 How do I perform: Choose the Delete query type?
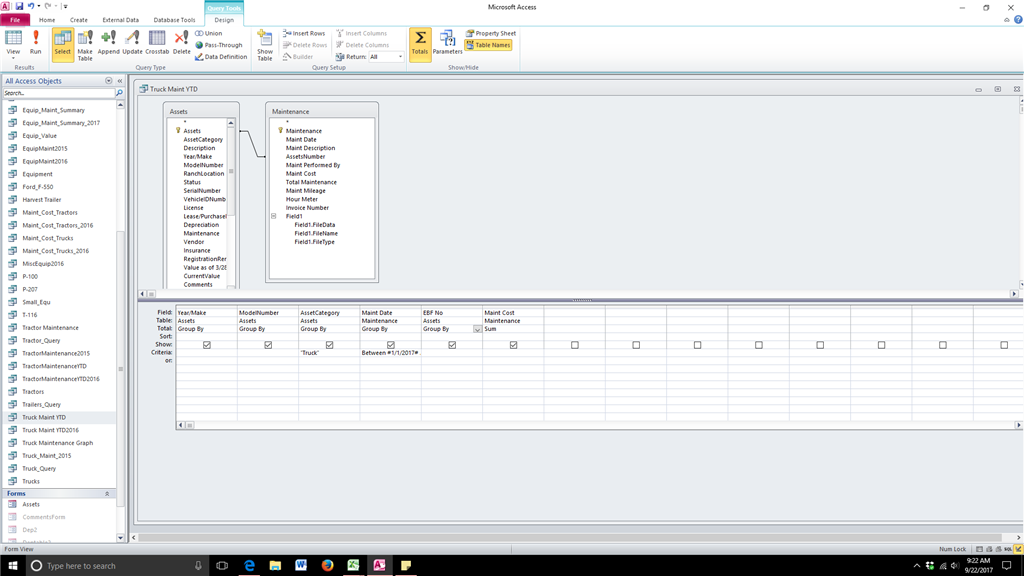point(182,42)
